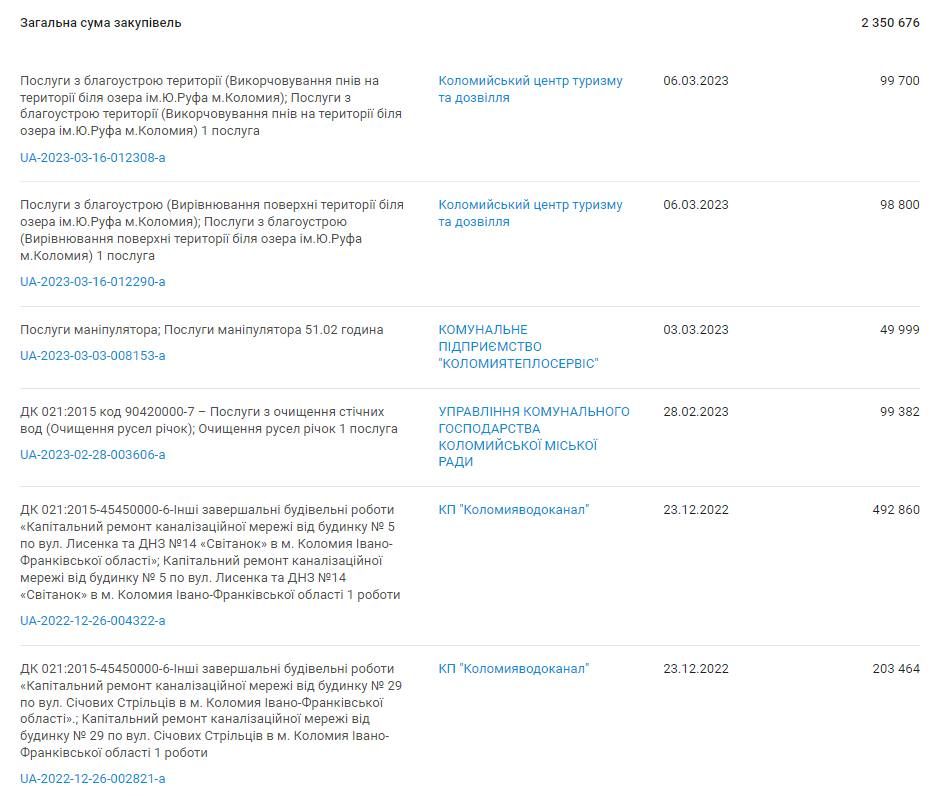
Task: Open КП "Коломияводоканал" link in 203 464 row
Action: pos(514,669)
